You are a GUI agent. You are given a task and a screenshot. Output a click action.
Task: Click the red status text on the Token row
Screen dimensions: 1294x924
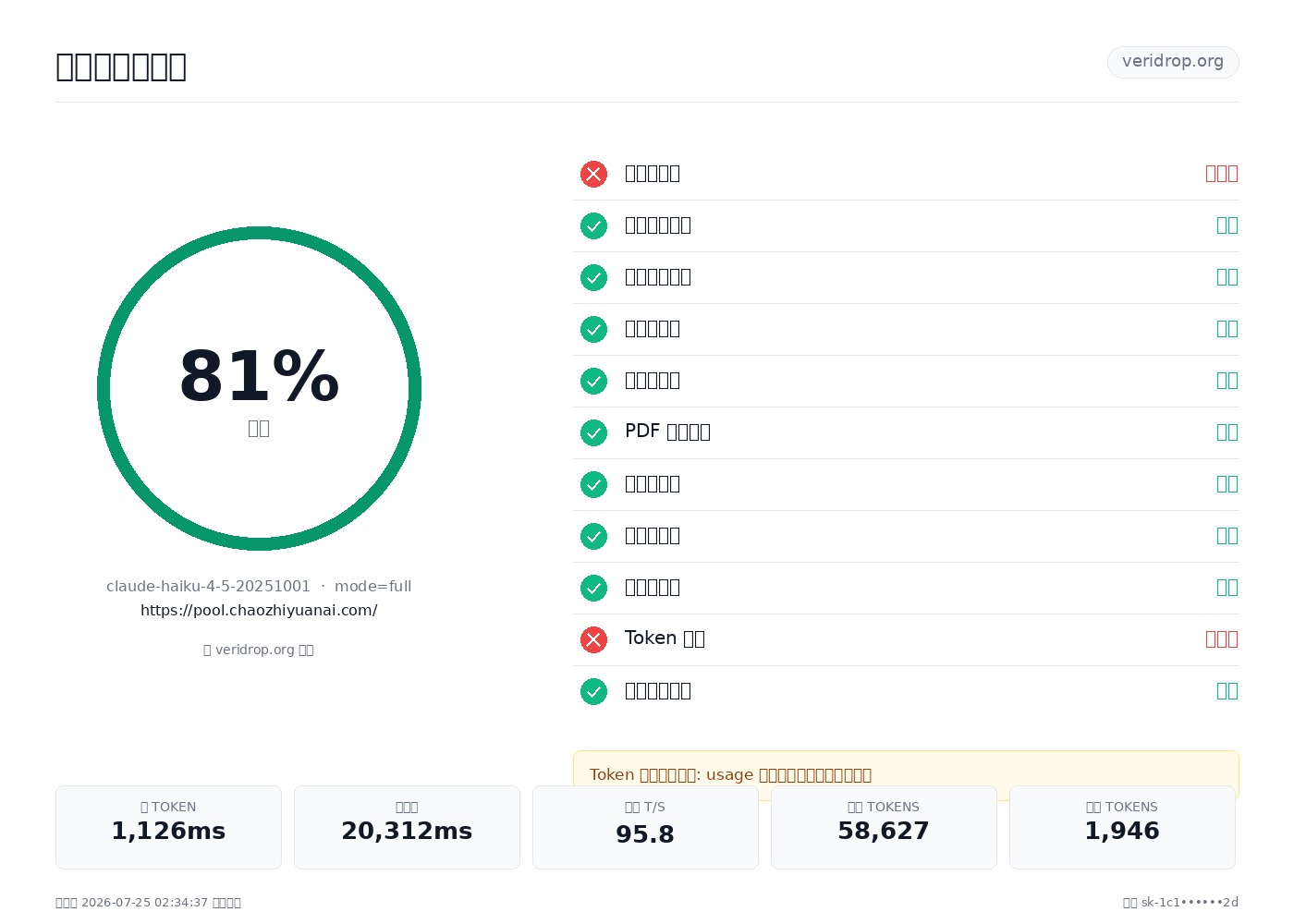coord(1221,638)
